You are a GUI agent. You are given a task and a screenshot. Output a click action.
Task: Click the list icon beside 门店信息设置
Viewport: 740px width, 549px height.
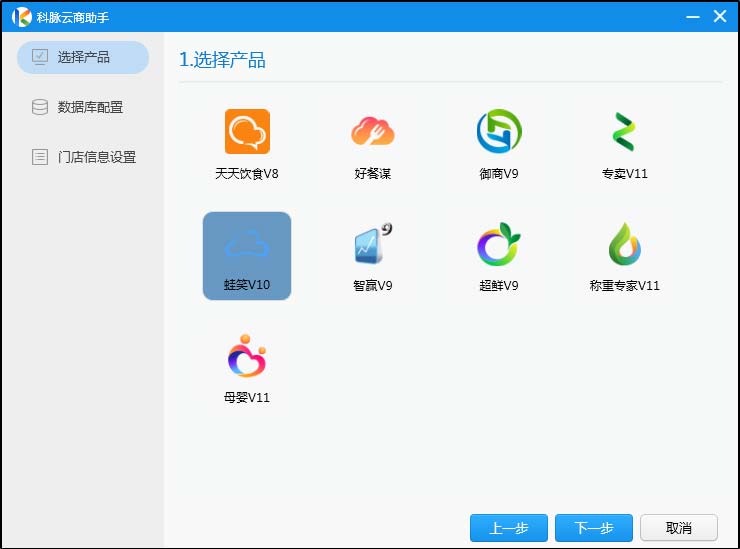tap(40, 157)
